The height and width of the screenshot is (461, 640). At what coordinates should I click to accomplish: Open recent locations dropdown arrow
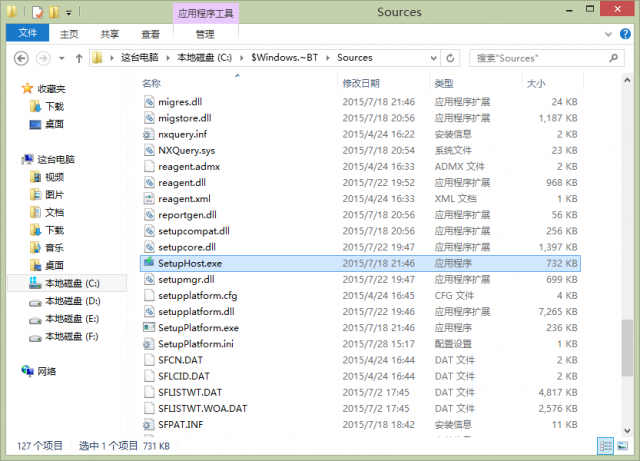[62, 58]
